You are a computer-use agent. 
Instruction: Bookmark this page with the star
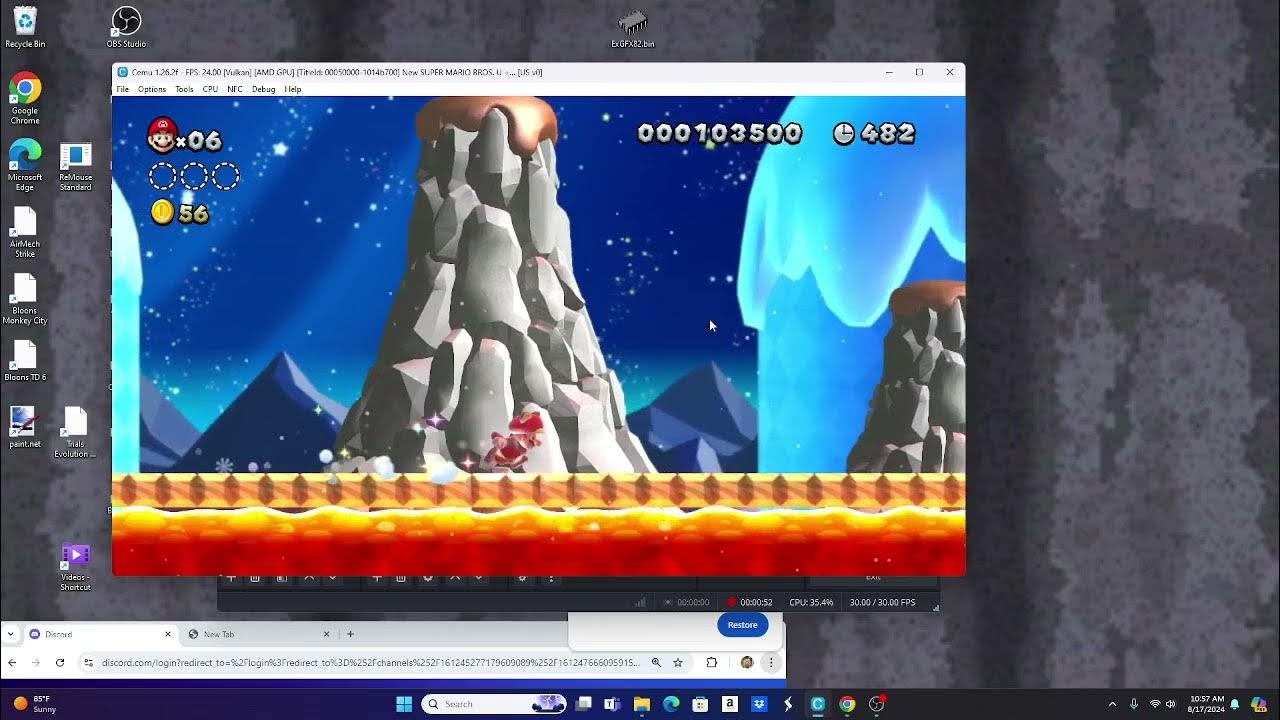tap(678, 662)
